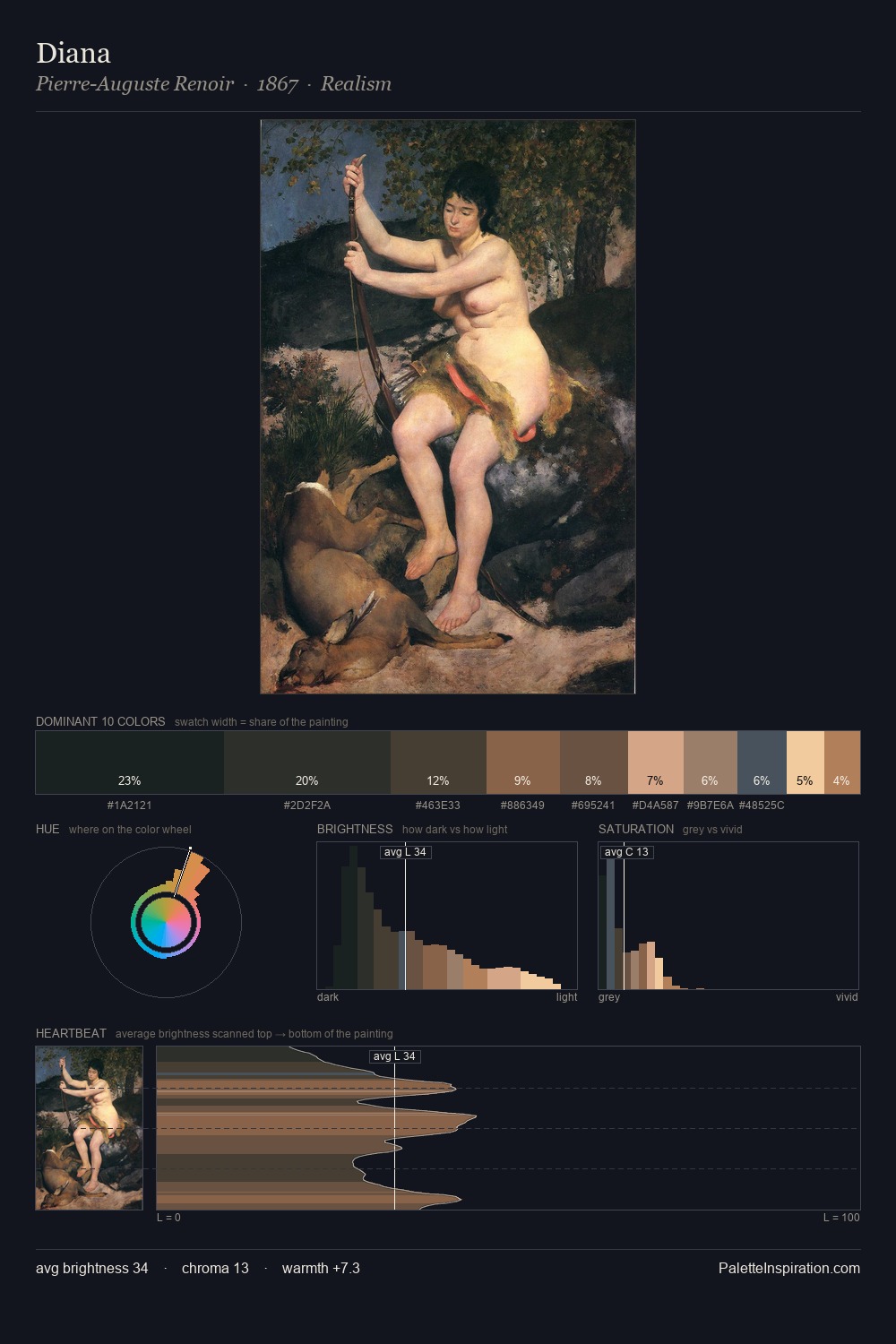Click the heartbeat brightness curve chart
The height and width of the screenshot is (1344, 896).
coord(508,1128)
